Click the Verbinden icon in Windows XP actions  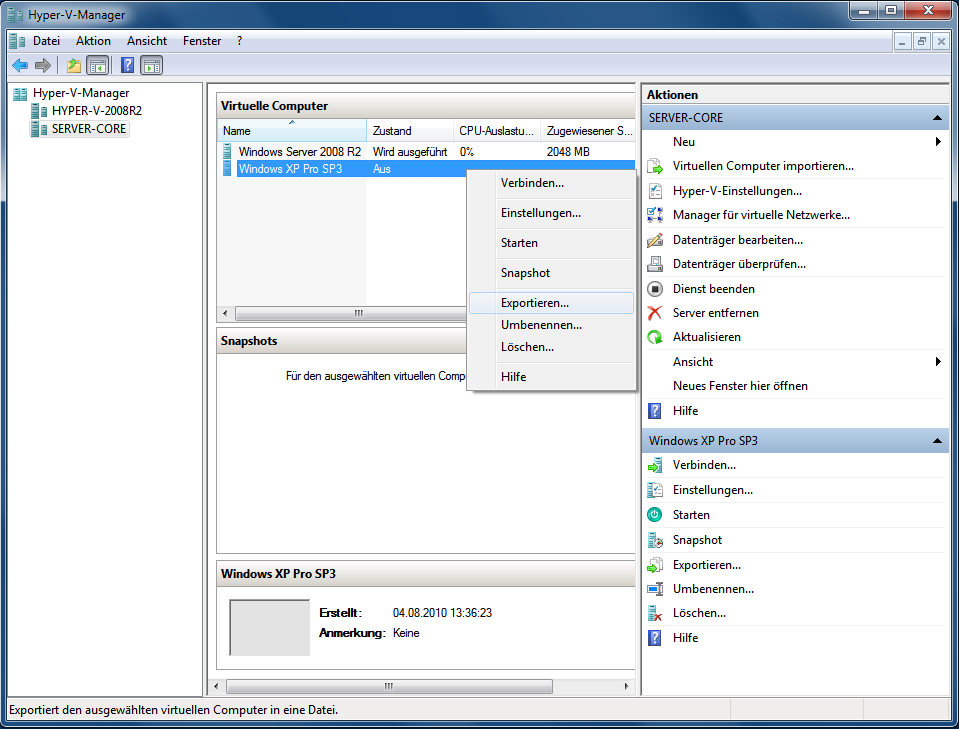click(655, 465)
